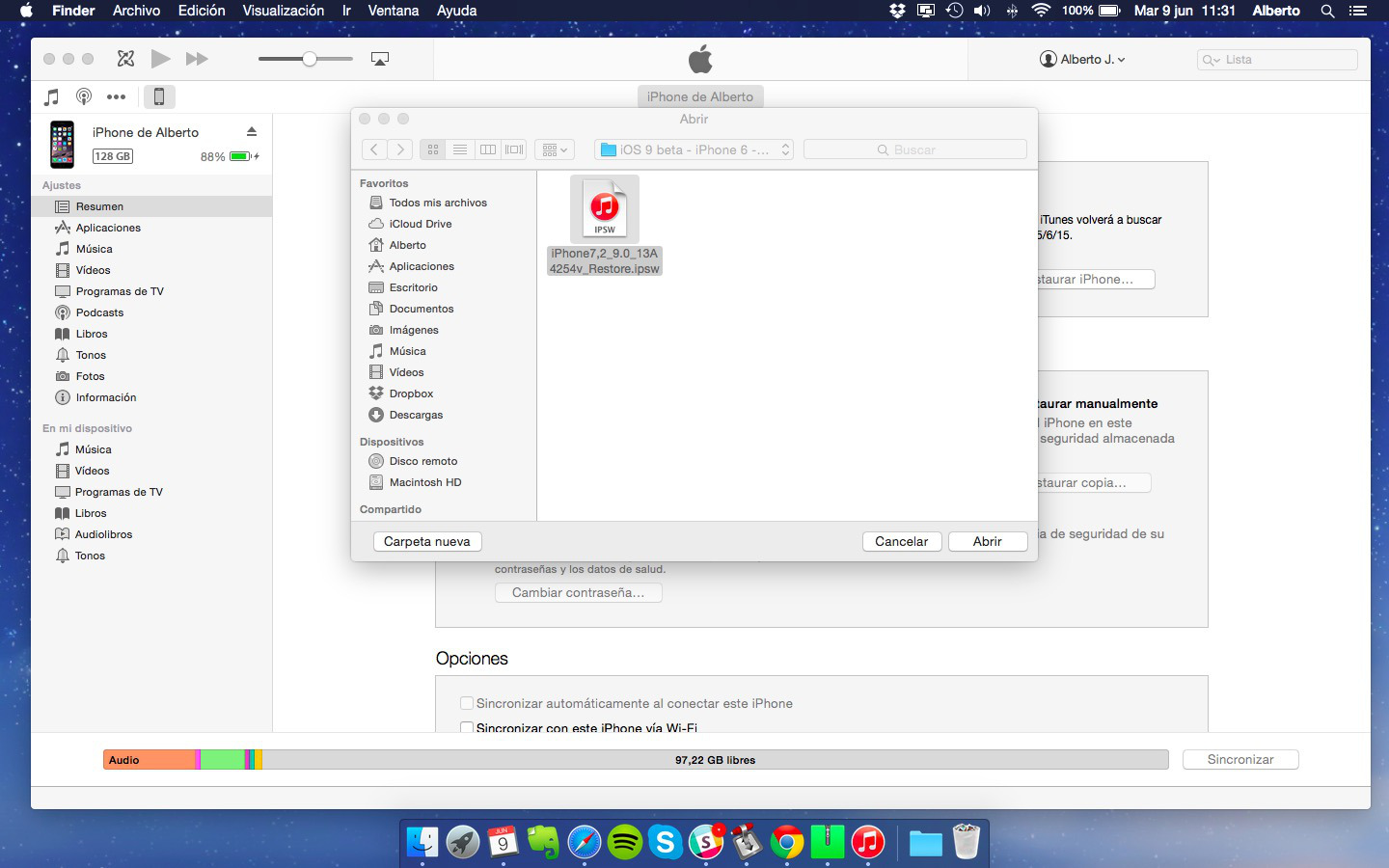The width and height of the screenshot is (1389, 868).
Task: Select the iPhone device button
Action: (x=159, y=96)
